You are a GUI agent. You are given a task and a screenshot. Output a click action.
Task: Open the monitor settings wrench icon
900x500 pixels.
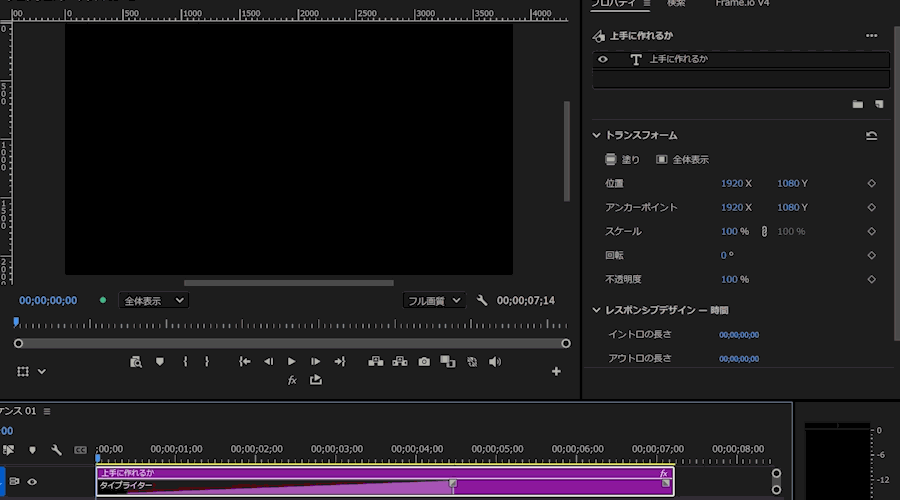[x=482, y=300]
